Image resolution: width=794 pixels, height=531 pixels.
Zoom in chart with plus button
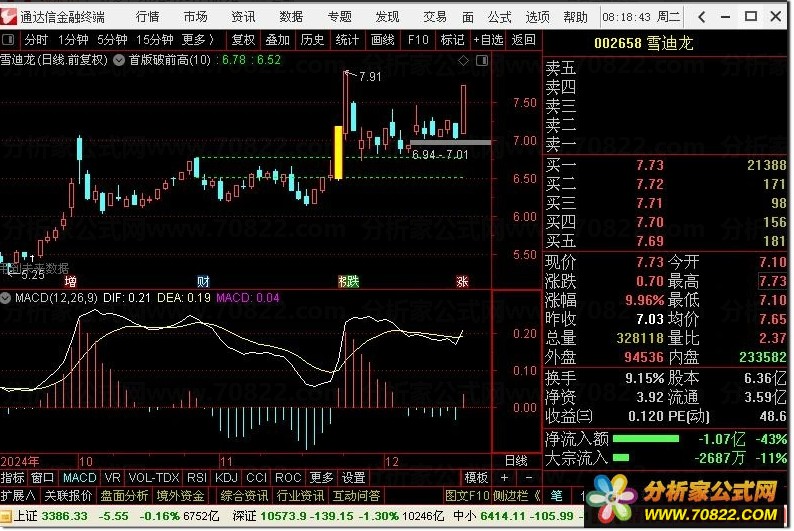(x=504, y=478)
